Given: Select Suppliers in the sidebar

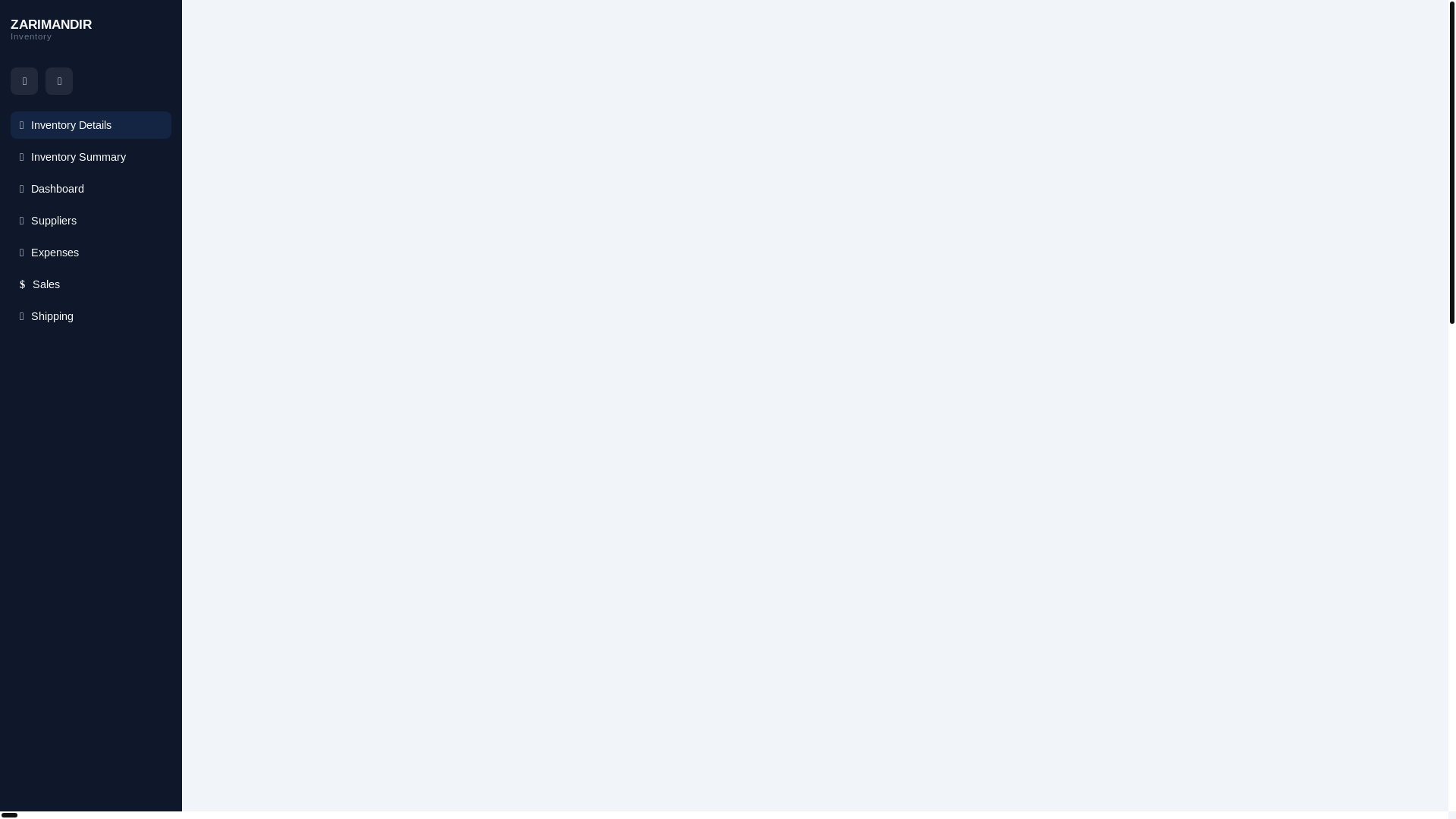Looking at the screenshot, I should coord(91,221).
